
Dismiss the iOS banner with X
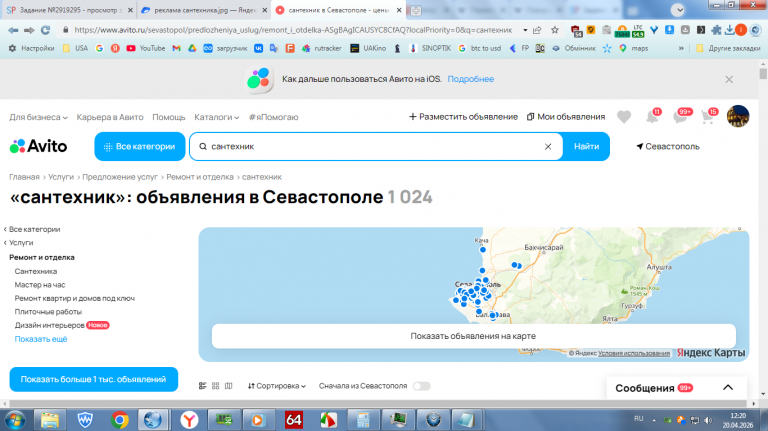(x=729, y=79)
